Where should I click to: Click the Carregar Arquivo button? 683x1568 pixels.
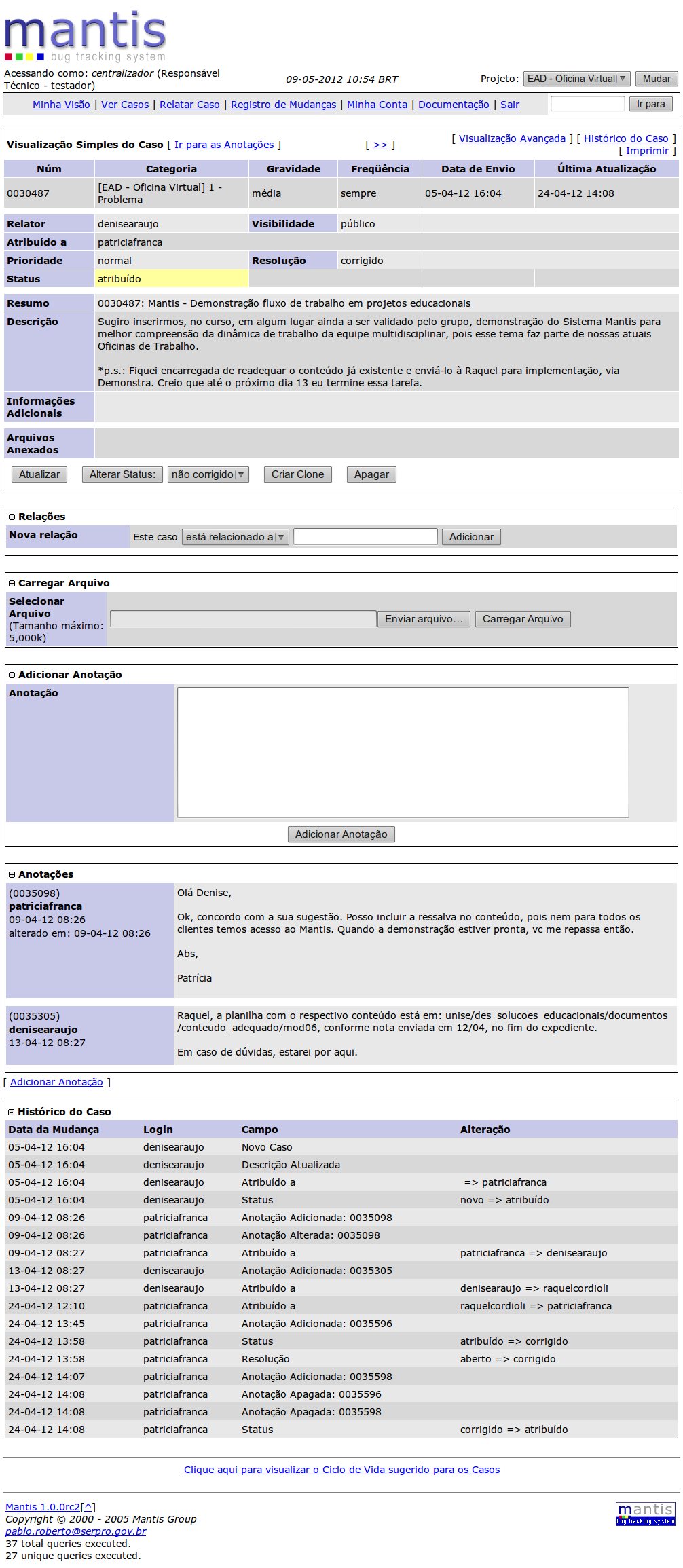523,619
